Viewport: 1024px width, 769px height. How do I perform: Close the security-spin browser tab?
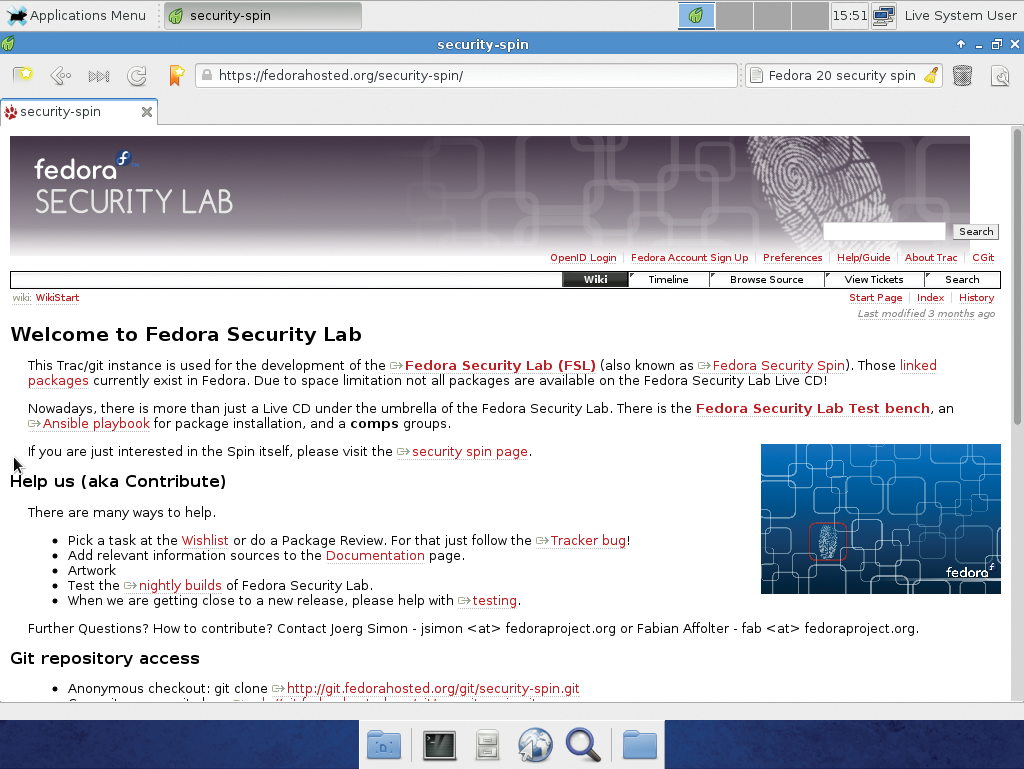pyautogui.click(x=146, y=112)
